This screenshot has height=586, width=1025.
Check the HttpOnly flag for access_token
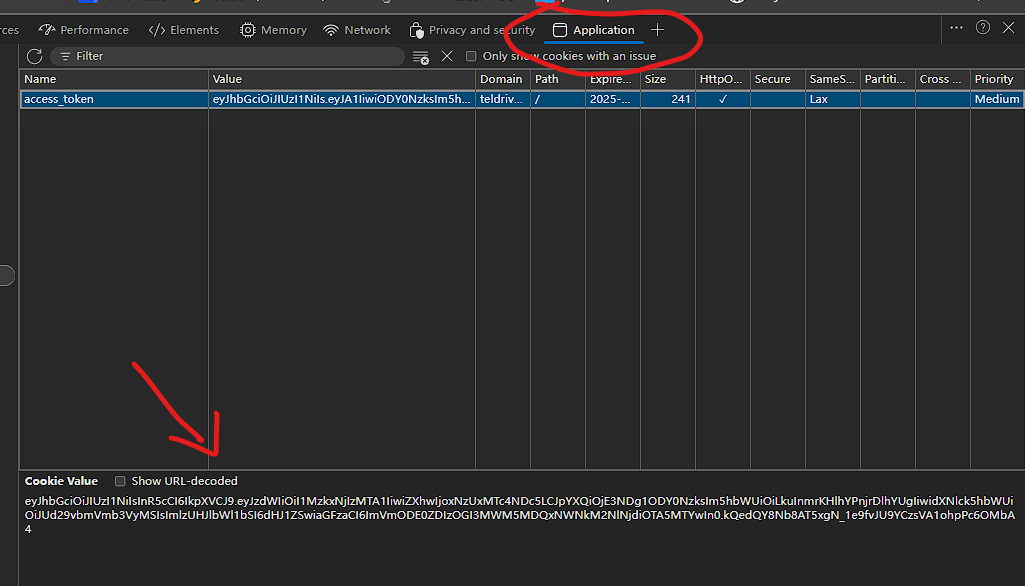click(x=723, y=99)
